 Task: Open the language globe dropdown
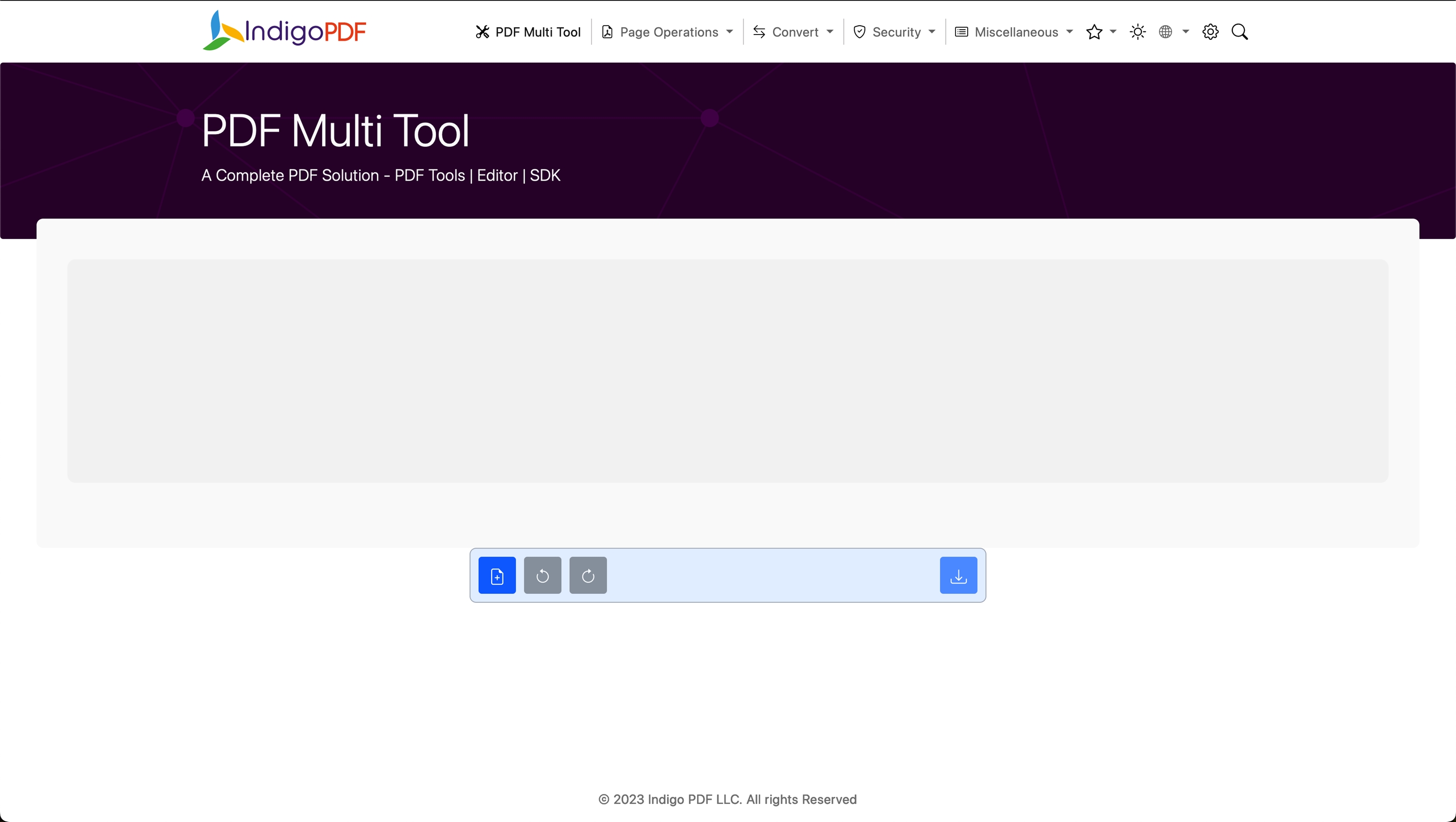coord(1173,32)
